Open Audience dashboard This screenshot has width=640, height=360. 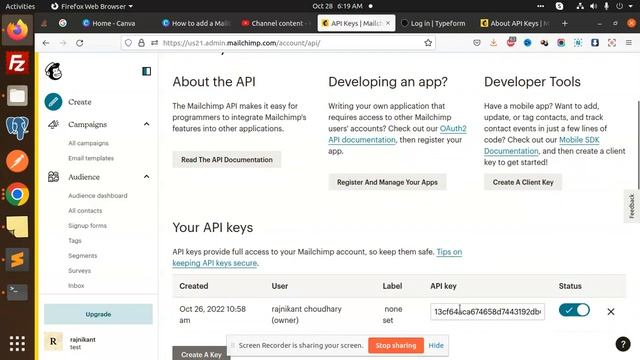(98, 196)
